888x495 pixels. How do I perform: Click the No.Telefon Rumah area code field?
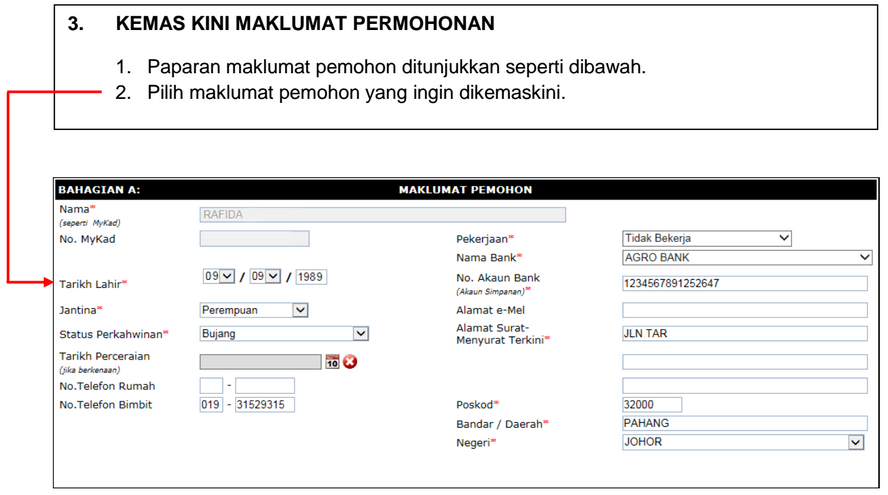click(211, 386)
